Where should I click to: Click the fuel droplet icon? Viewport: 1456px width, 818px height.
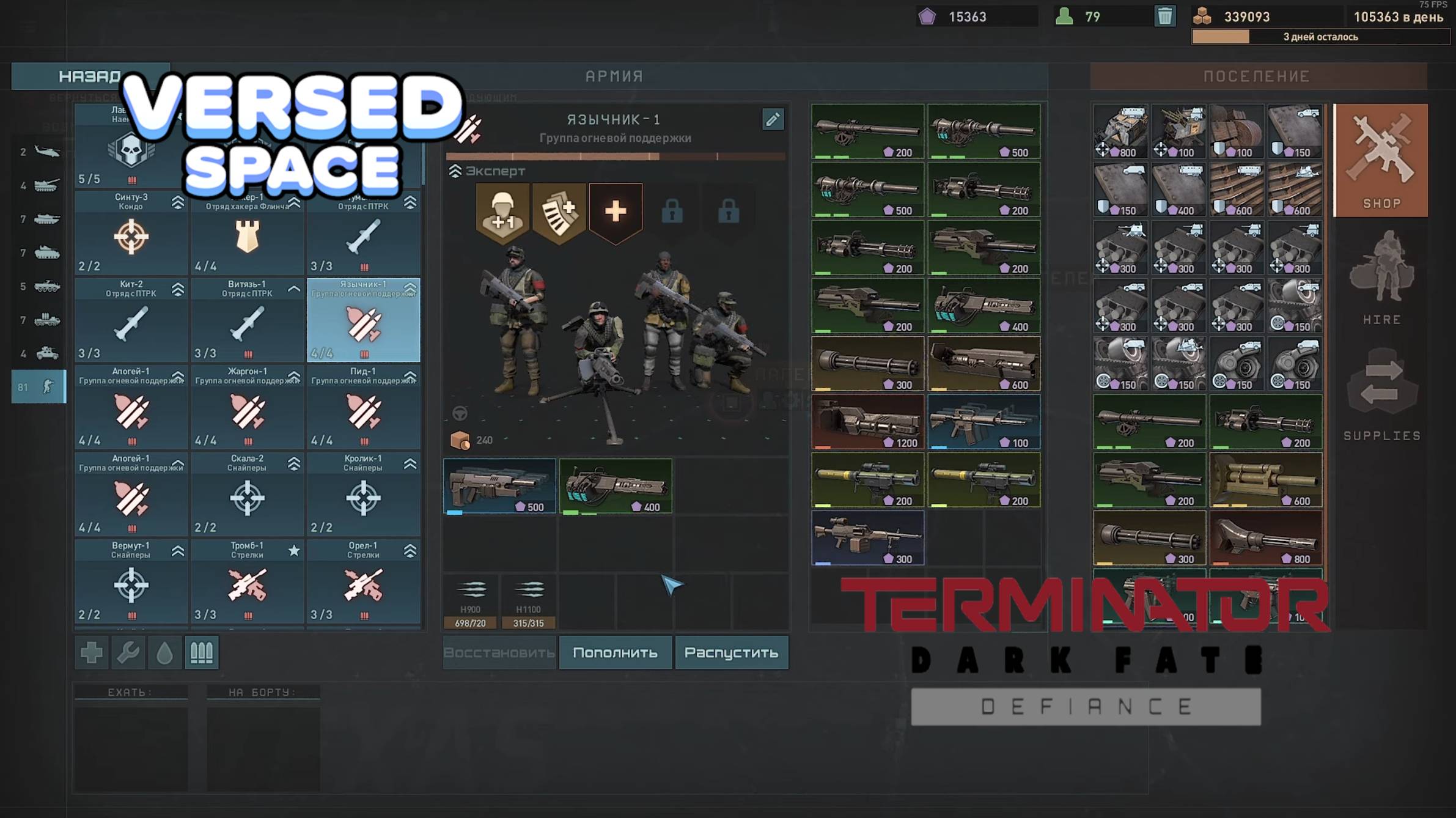(164, 652)
